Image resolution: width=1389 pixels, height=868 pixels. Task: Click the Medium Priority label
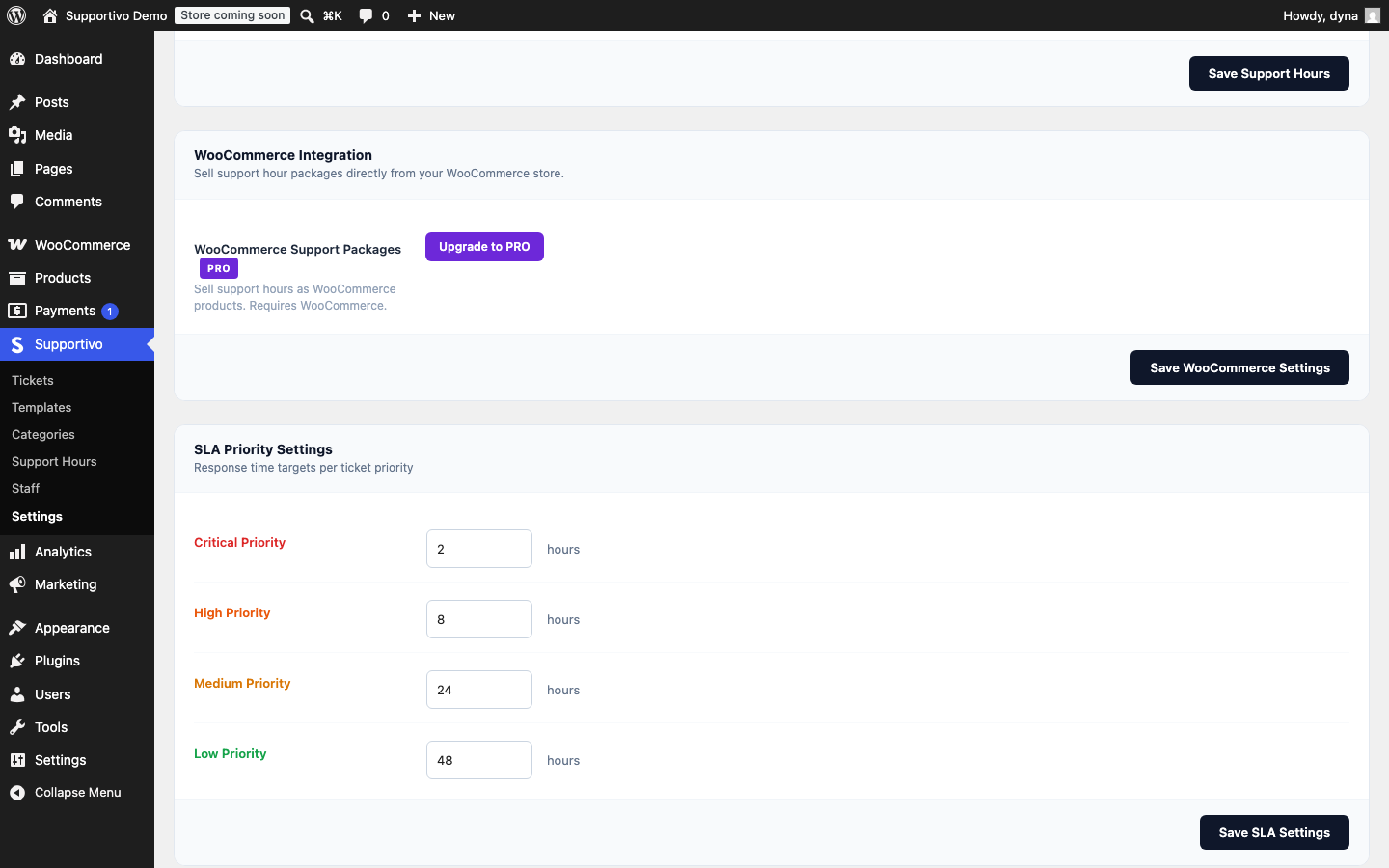tap(242, 684)
